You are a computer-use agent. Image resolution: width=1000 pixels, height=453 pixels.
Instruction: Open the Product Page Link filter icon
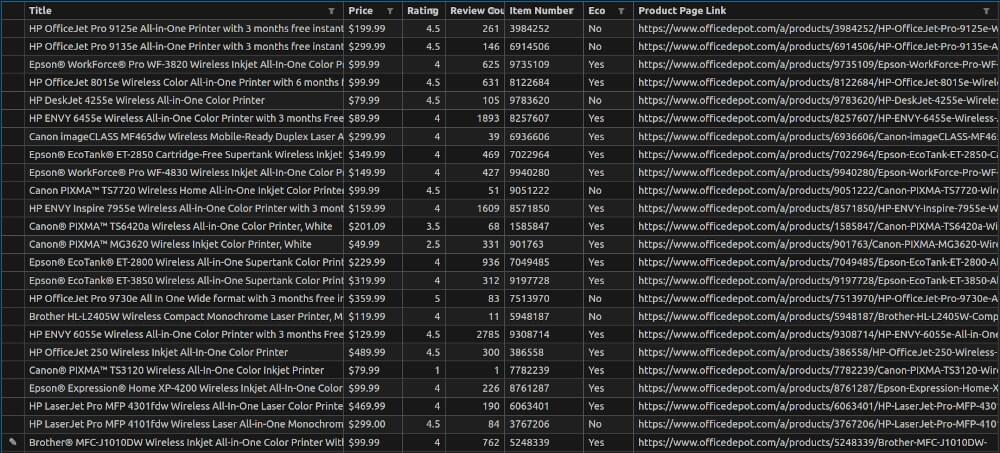click(987, 11)
